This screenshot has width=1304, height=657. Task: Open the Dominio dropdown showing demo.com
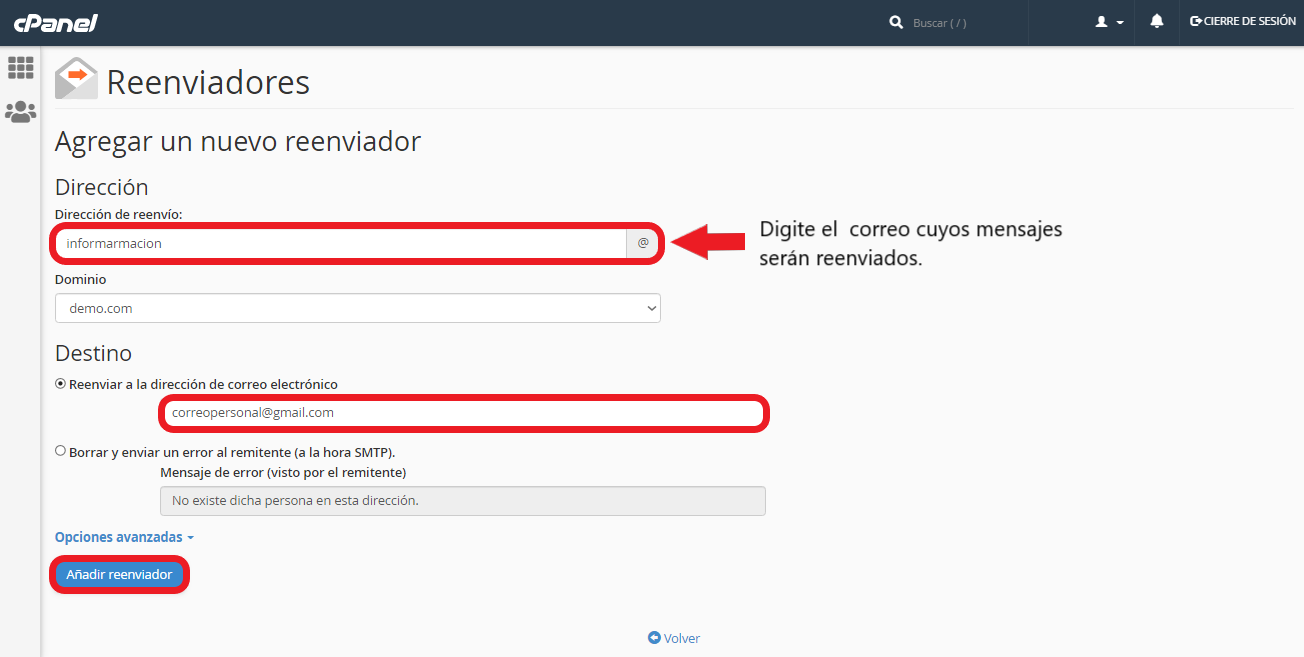tap(357, 309)
